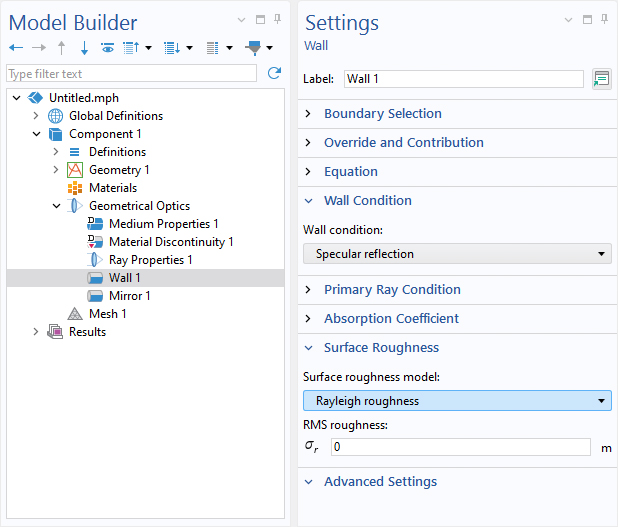Toggle the eye show/hide icon in toolbar
The image size is (618, 527).
click(x=107, y=47)
